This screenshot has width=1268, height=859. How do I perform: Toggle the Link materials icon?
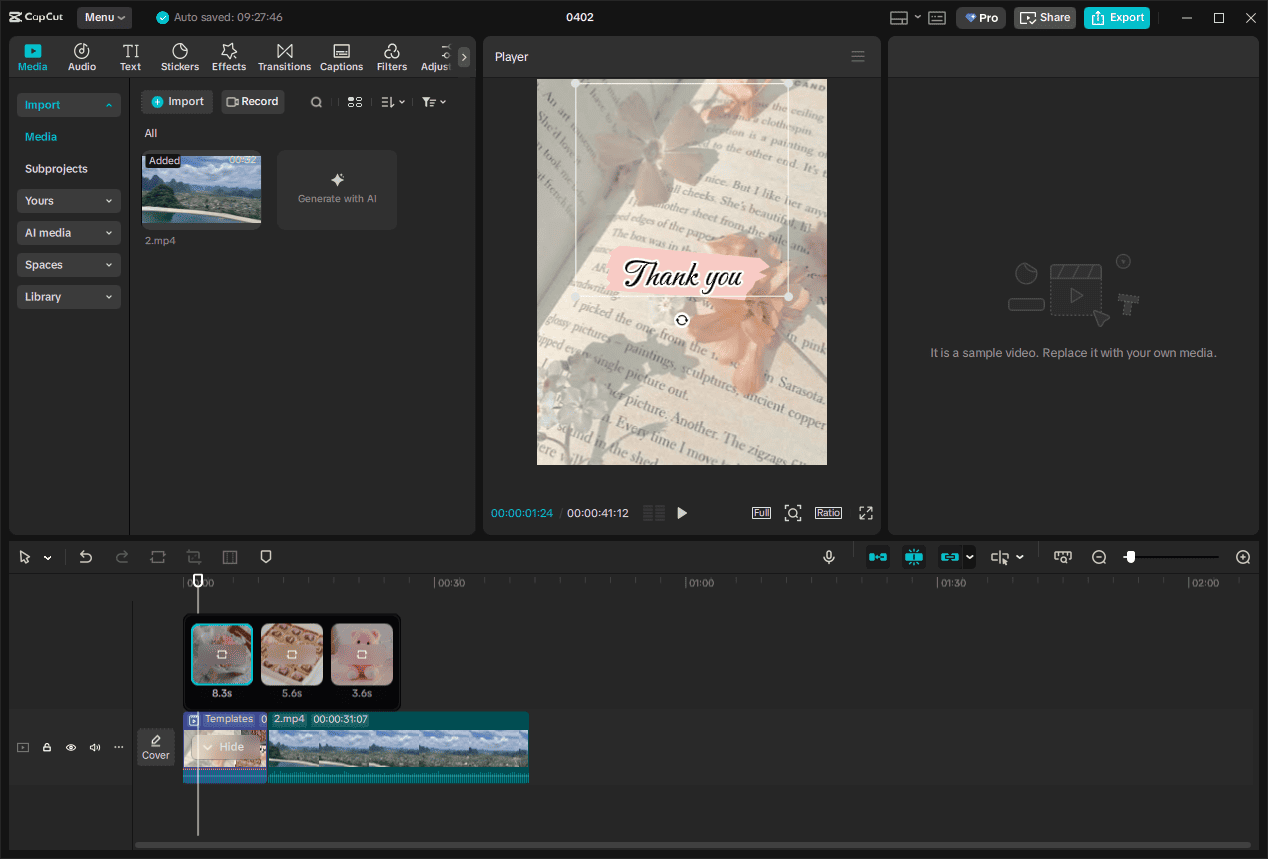[950, 557]
